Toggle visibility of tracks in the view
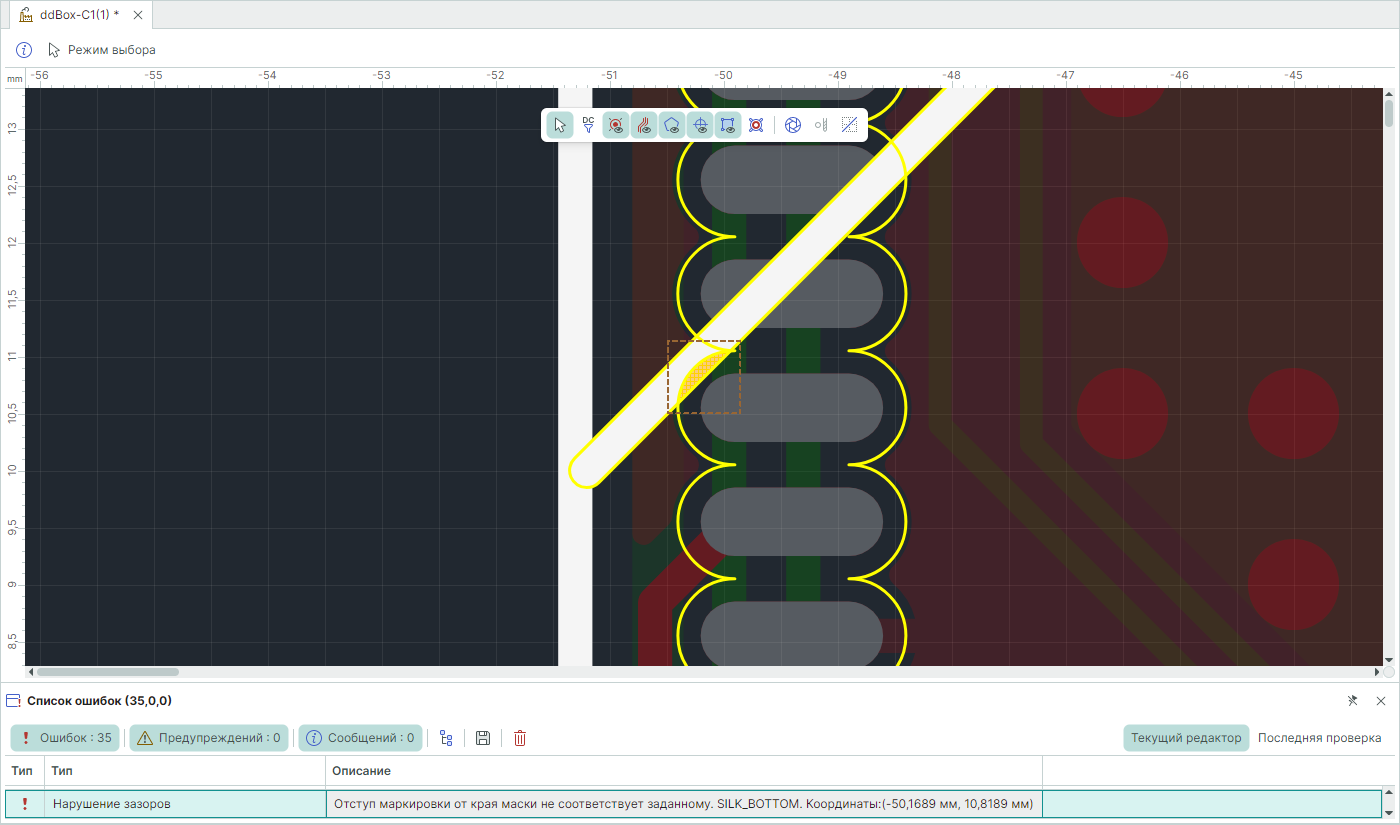The image size is (1400, 825). point(644,125)
